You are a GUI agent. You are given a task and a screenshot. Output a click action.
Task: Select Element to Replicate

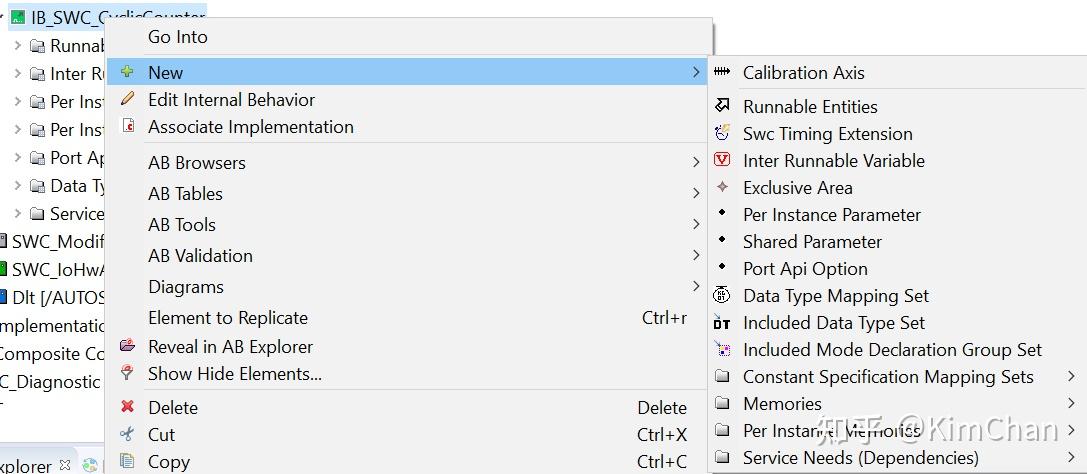(x=228, y=318)
